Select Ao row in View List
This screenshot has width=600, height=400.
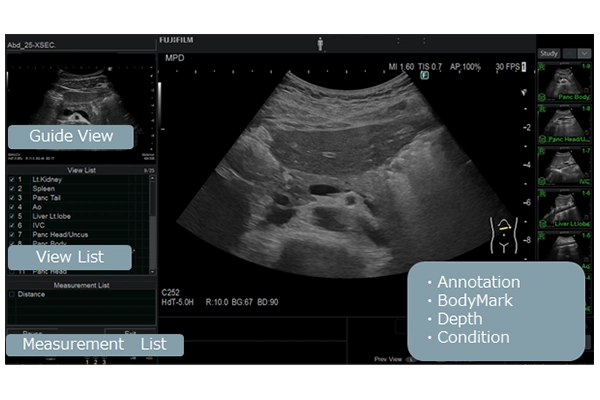pos(79,207)
